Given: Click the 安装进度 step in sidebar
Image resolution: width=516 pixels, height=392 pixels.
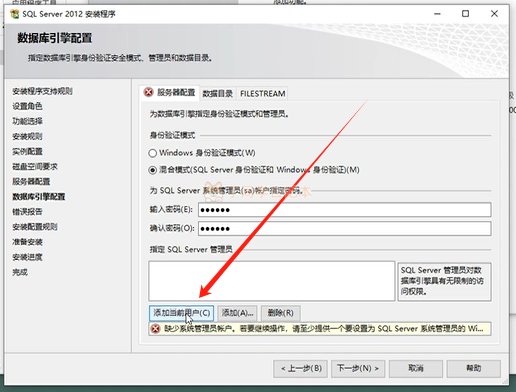Looking at the screenshot, I should [27, 257].
